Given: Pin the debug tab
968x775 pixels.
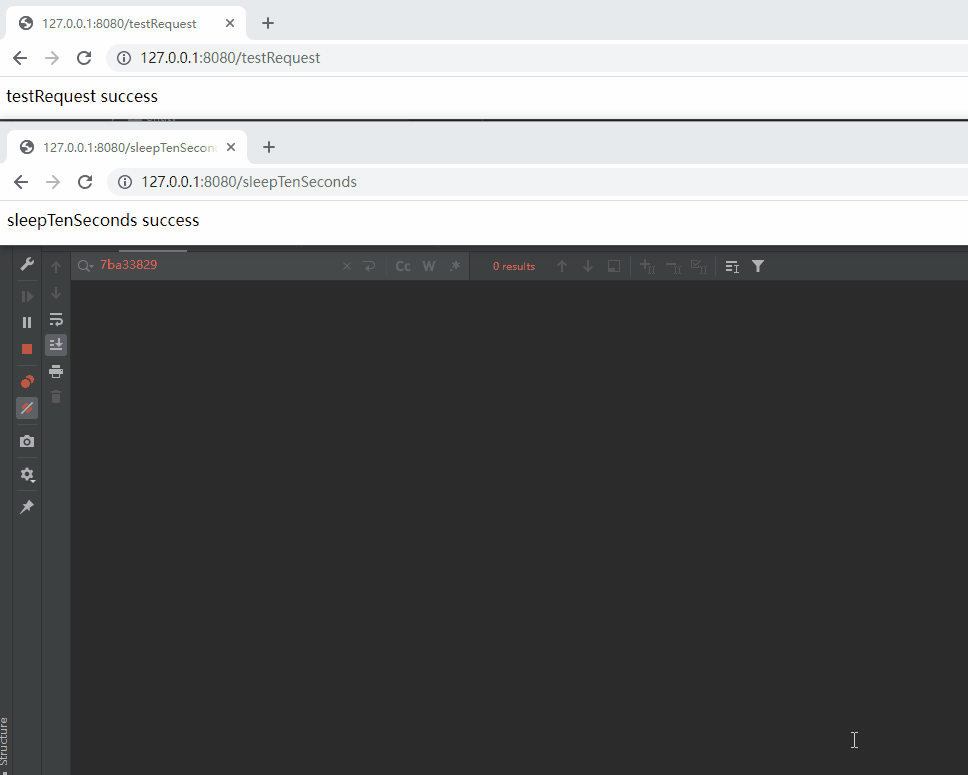Looking at the screenshot, I should [27, 507].
